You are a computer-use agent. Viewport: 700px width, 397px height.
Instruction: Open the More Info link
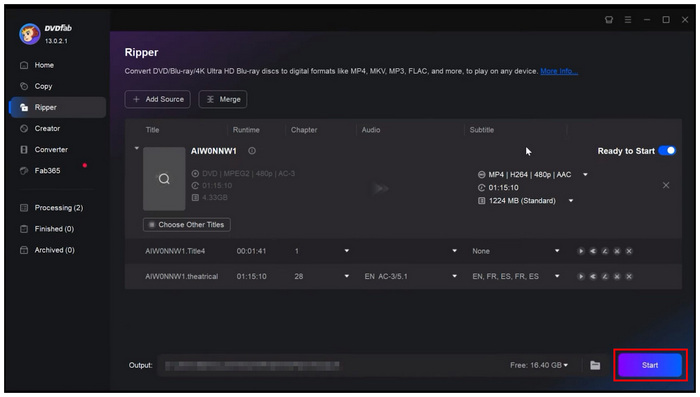[x=559, y=71]
